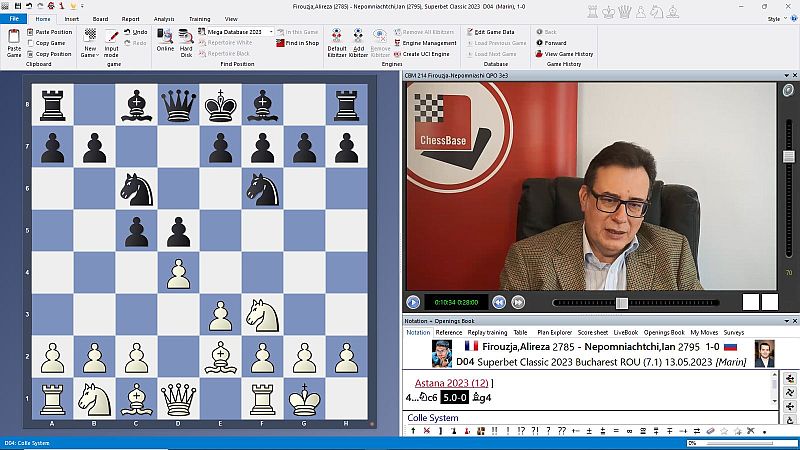Fast-forward the video playback
800x450 pixels.
pos(518,302)
